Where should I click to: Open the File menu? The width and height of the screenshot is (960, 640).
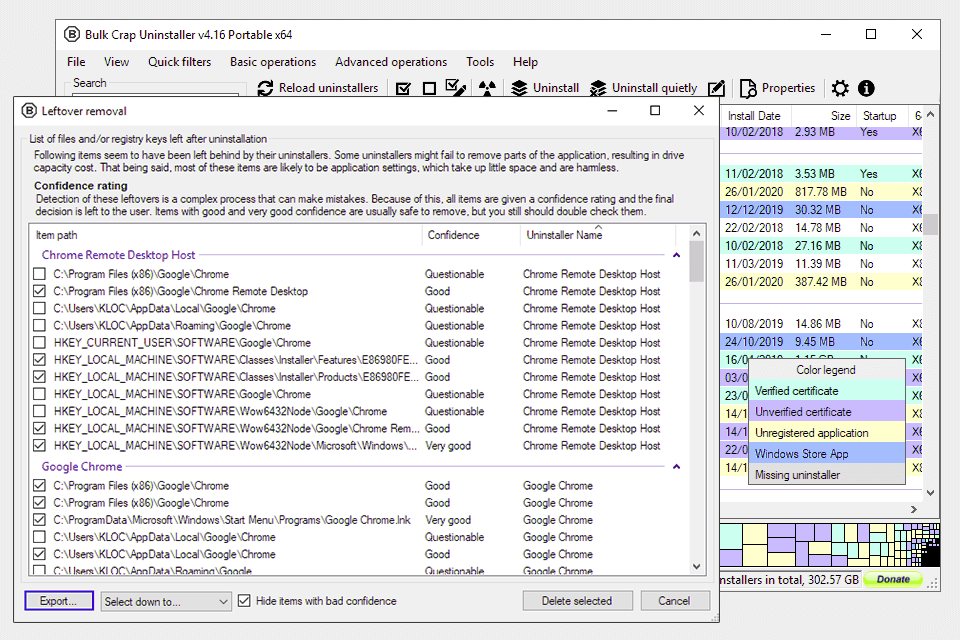76,62
